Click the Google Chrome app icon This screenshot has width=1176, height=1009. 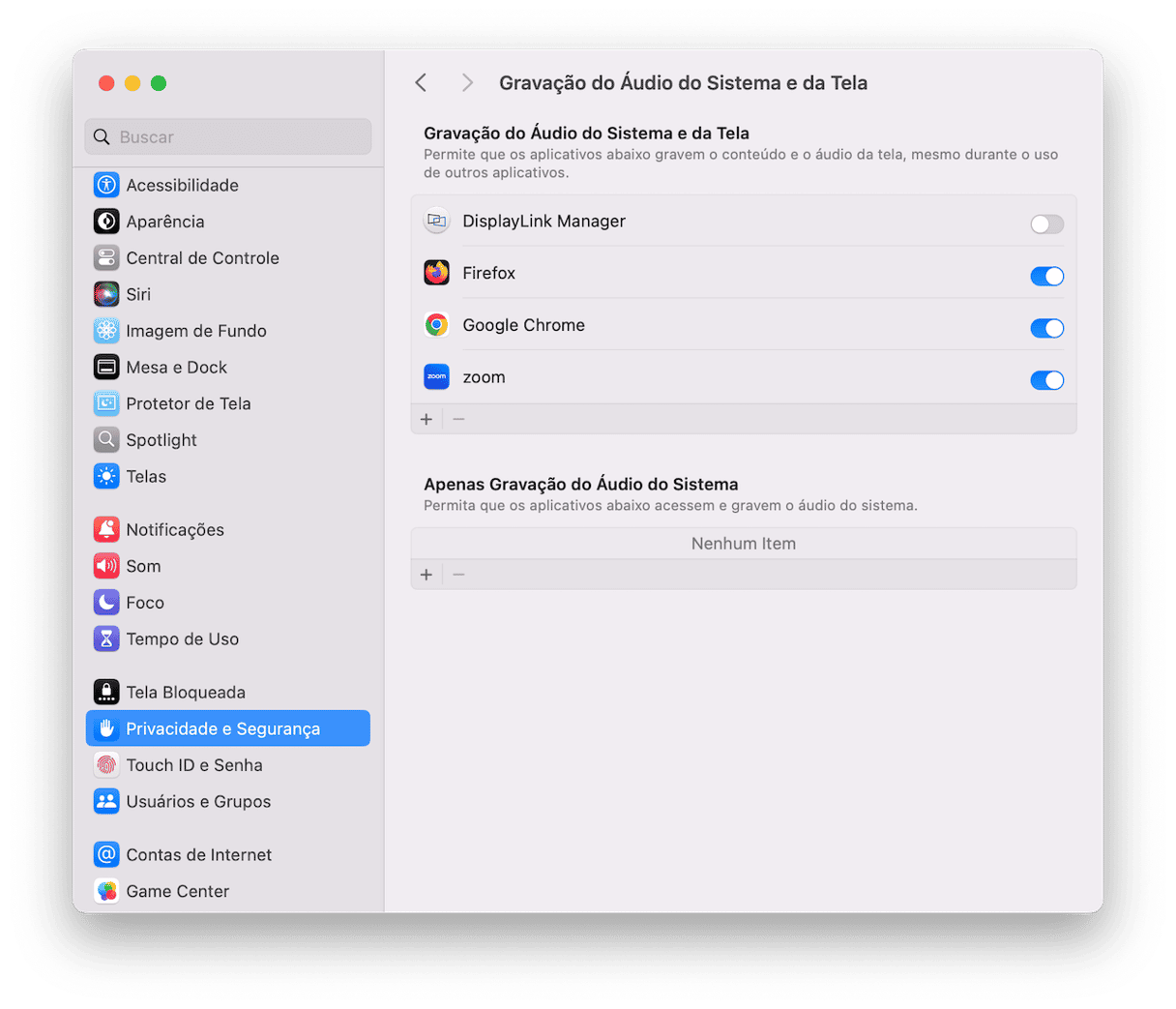[436, 325]
